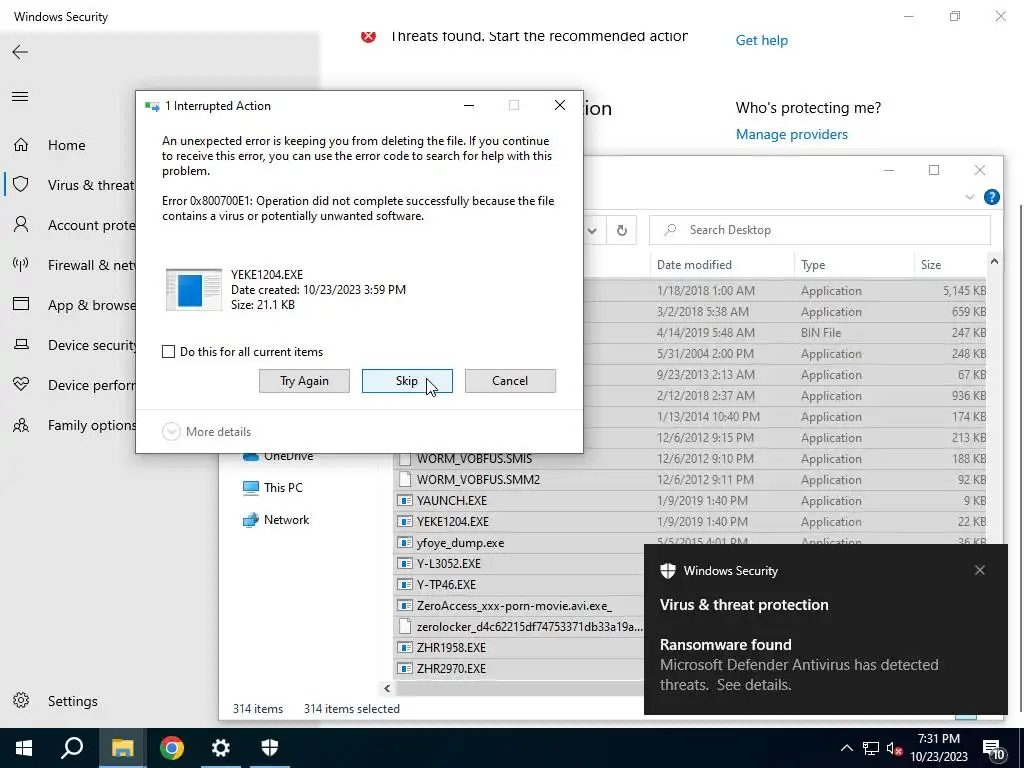
Task: Click the YEKE1204.EXE file thumbnail in dialog
Action: pos(193,289)
